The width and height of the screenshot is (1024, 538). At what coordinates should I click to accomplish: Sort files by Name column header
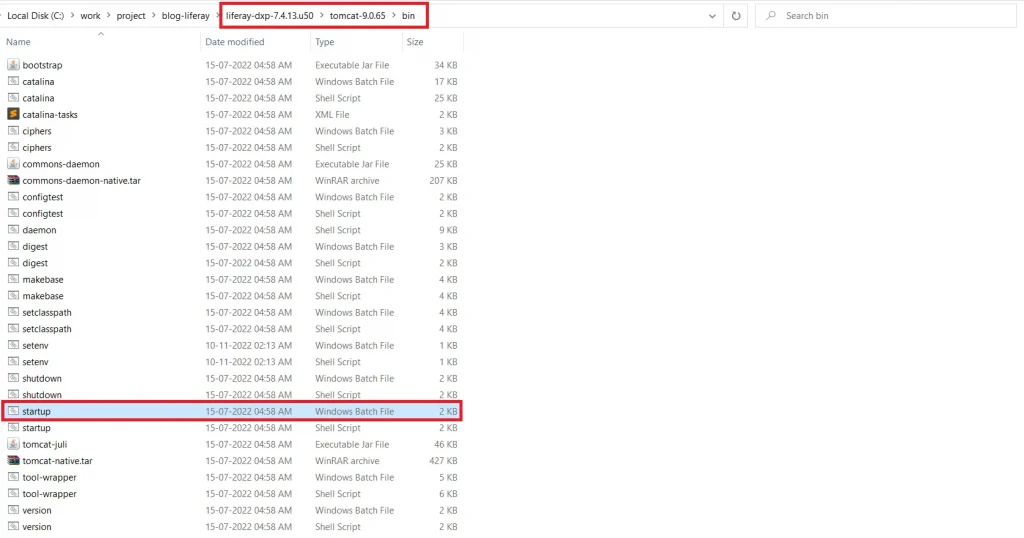click(19, 42)
